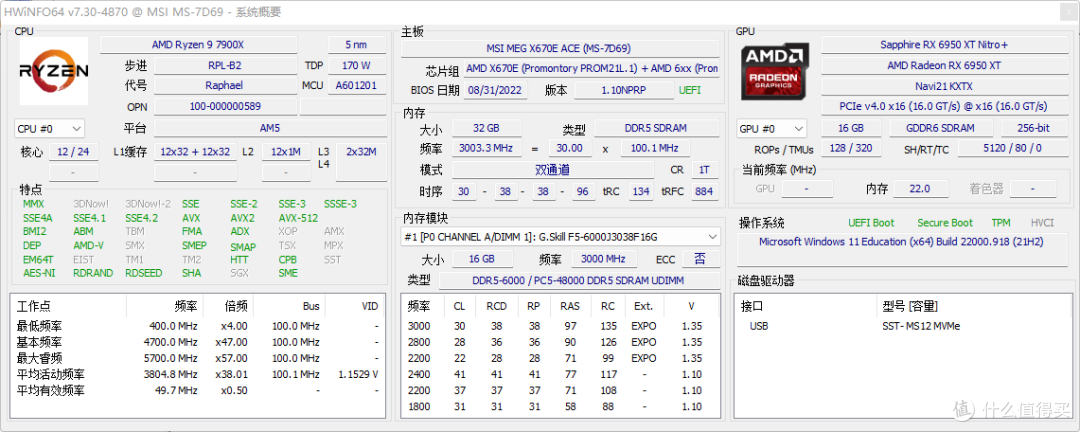Click the BIOS date 08/31/2022
The height and width of the screenshot is (432, 1080).
coord(495,90)
